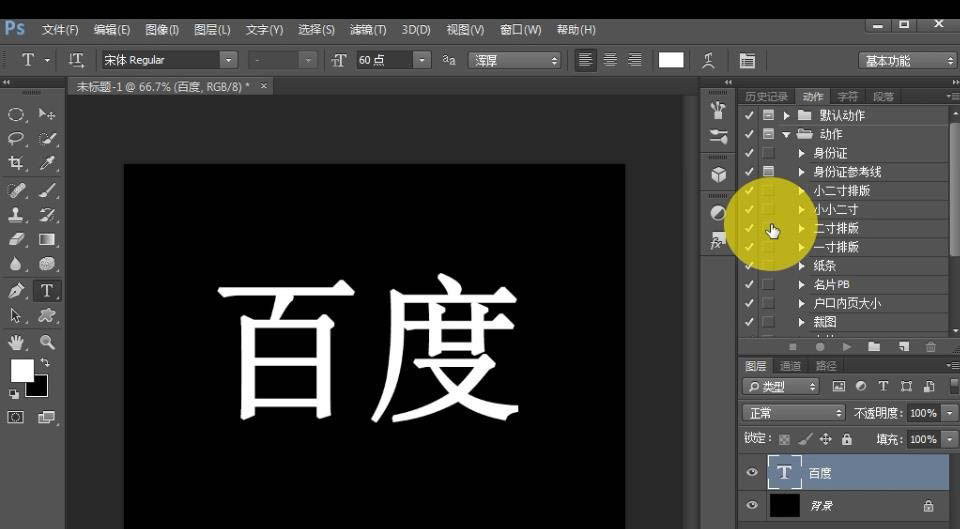Open the 图层(L) menu
The height and width of the screenshot is (529, 960).
(212, 29)
